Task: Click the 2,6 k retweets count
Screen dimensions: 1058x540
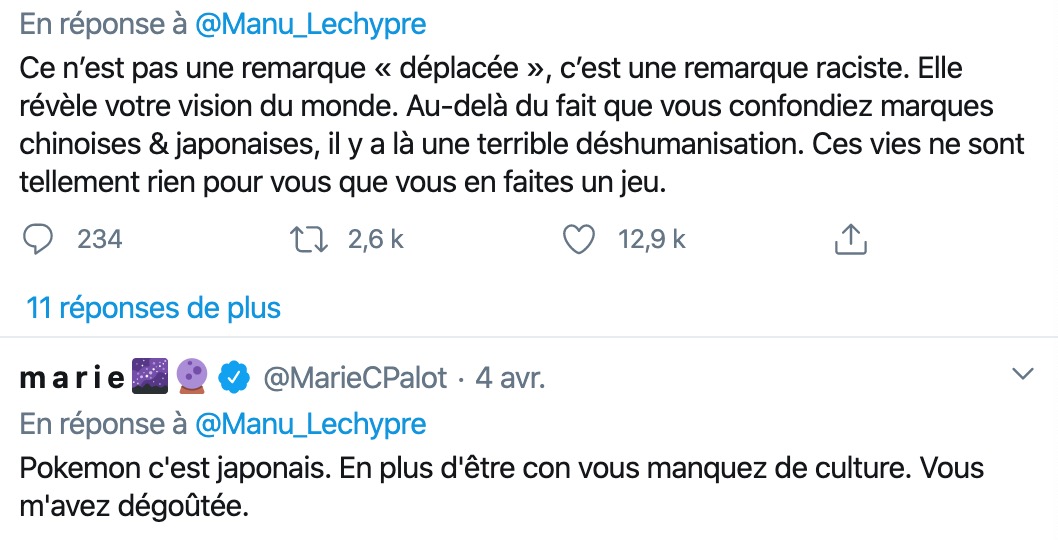Action: [375, 239]
